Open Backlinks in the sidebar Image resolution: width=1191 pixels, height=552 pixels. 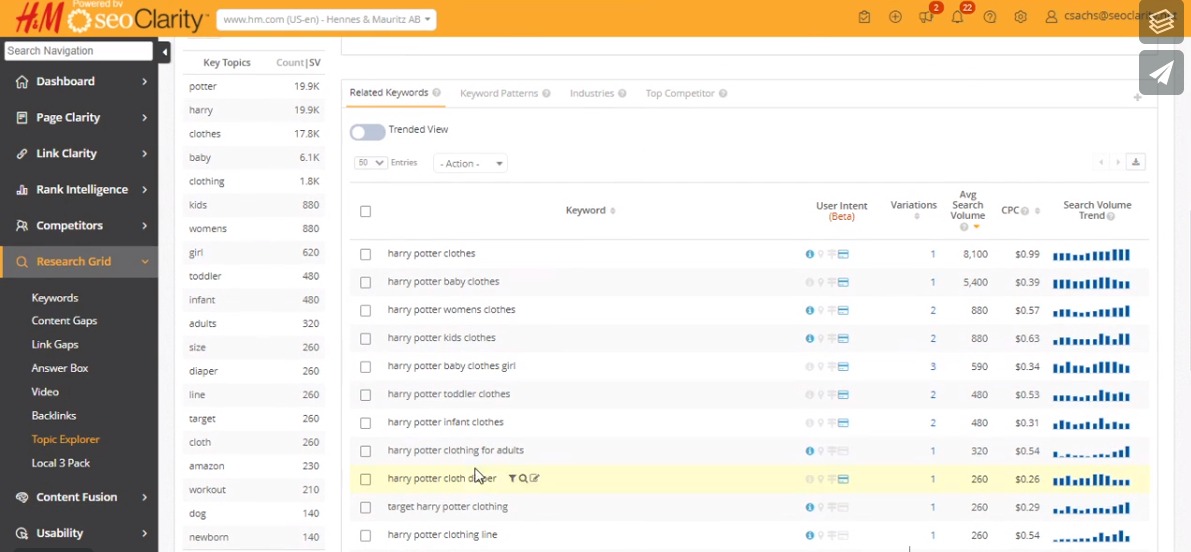[54, 416]
